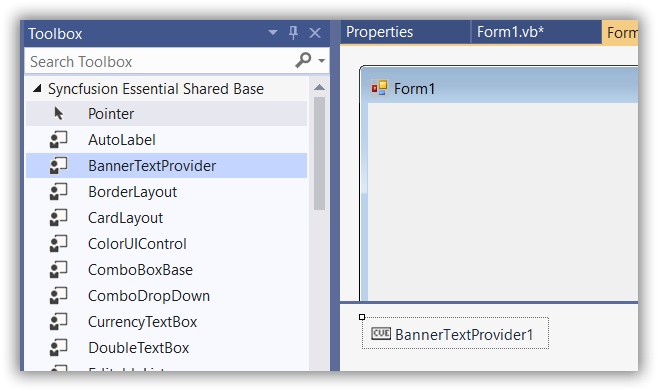Select the Pointer tool icon

[x=59, y=114]
